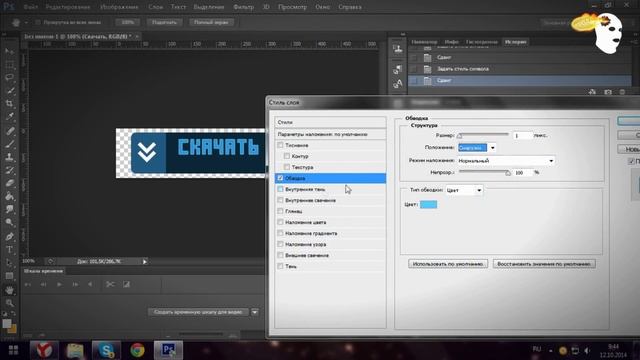Screen dimensions: 640x360
Task: Open the Изображение menu
Action: (x=119, y=7)
